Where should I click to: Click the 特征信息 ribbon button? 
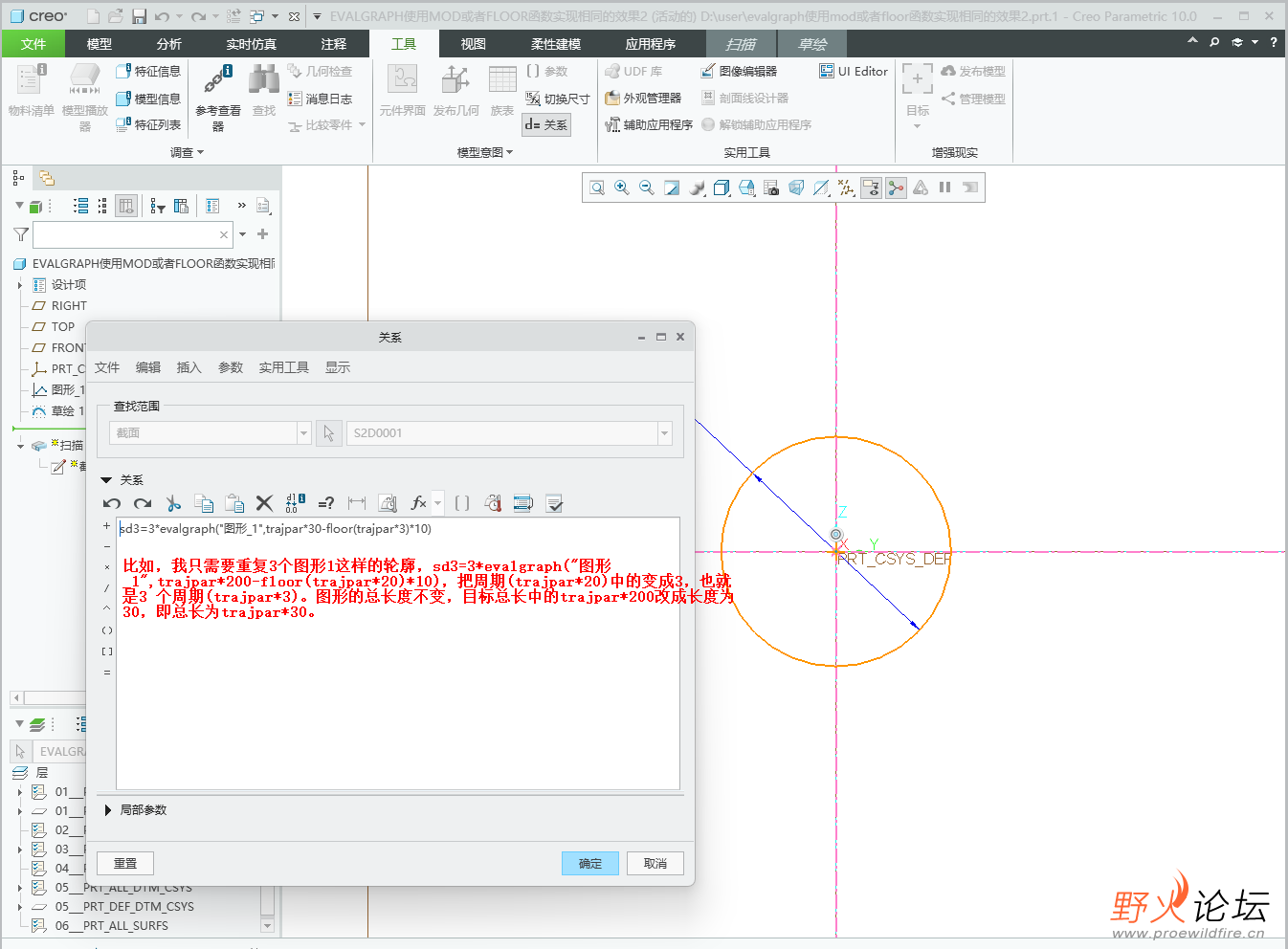coord(148,71)
